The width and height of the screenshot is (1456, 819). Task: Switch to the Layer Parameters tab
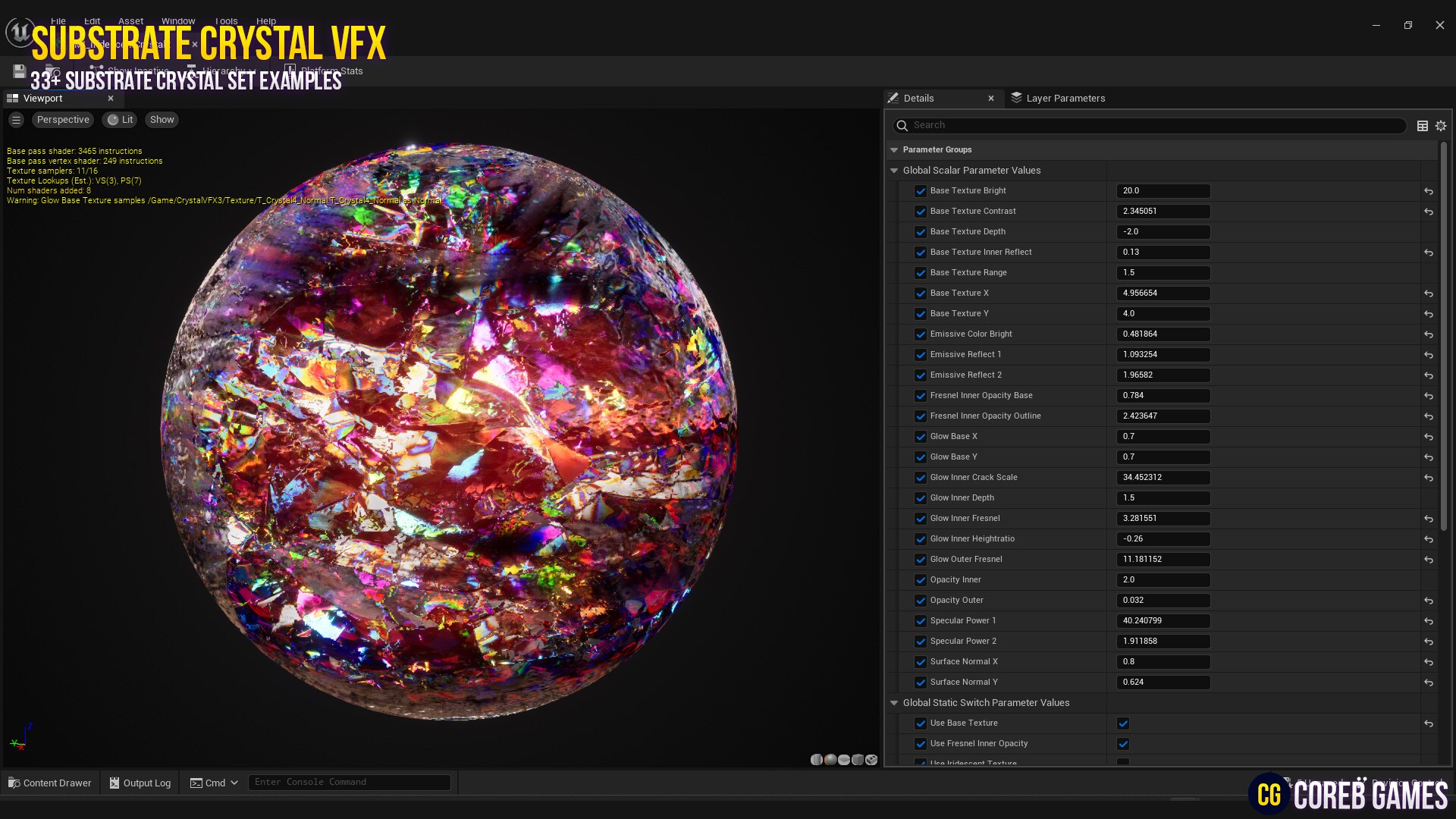tap(1065, 98)
